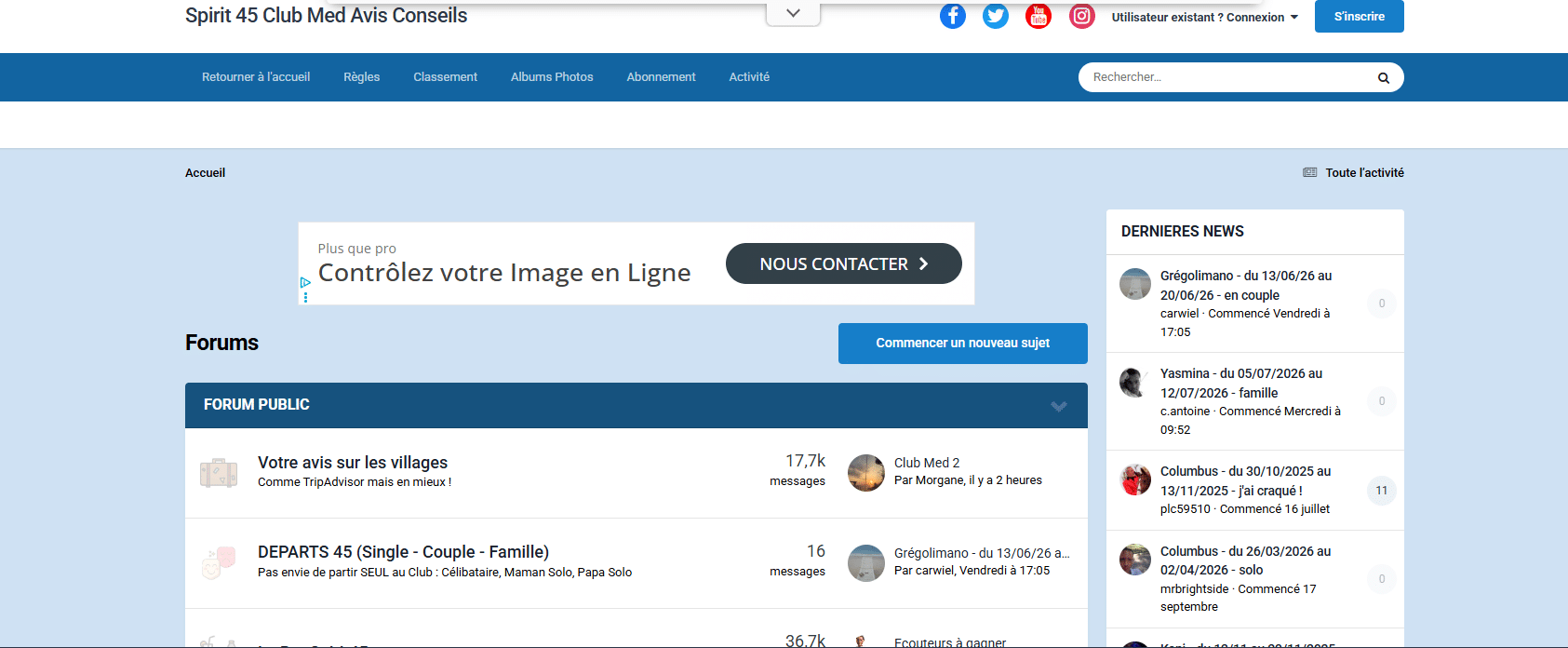This screenshot has width=1568, height=648.
Task: Click the search magnifier icon
Action: [1383, 78]
